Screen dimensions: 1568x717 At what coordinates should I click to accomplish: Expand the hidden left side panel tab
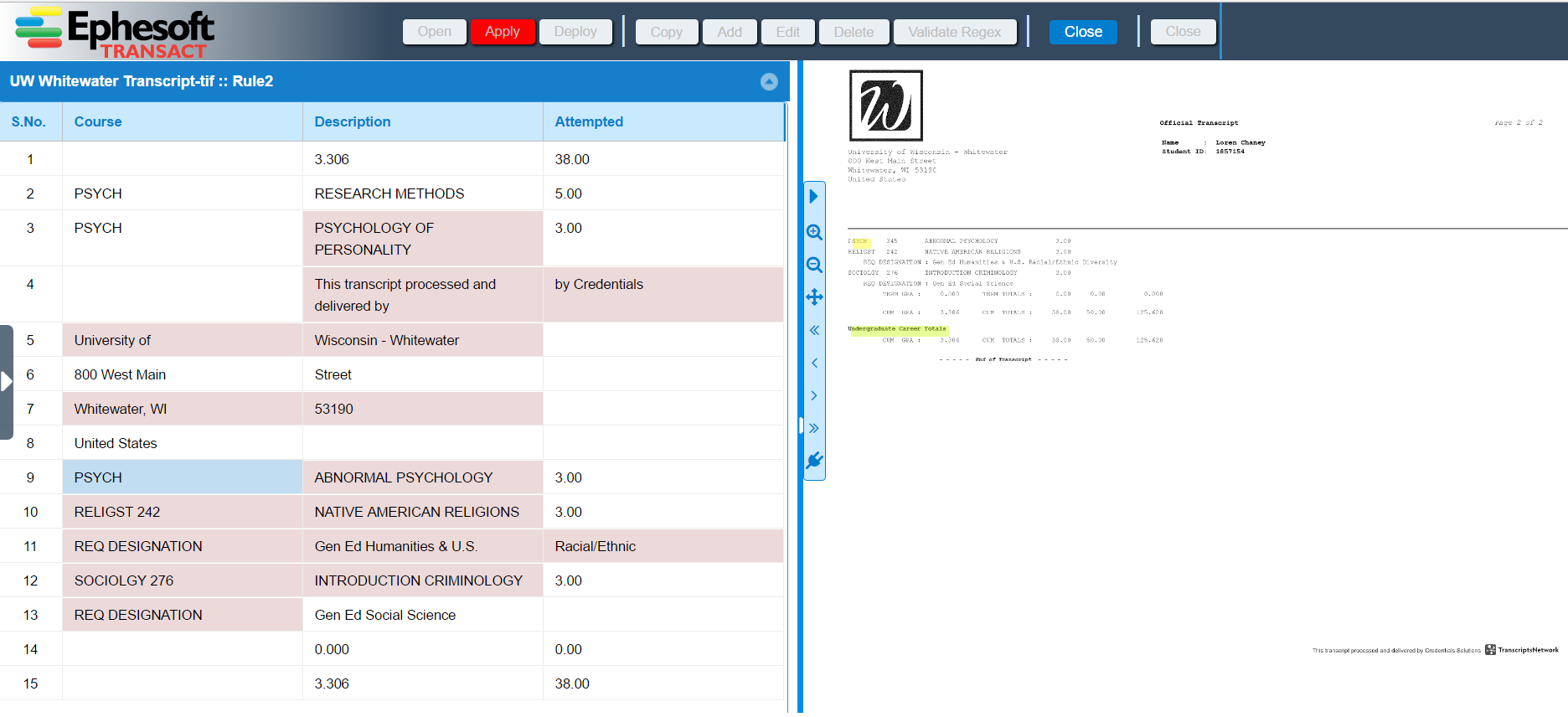(x=7, y=382)
